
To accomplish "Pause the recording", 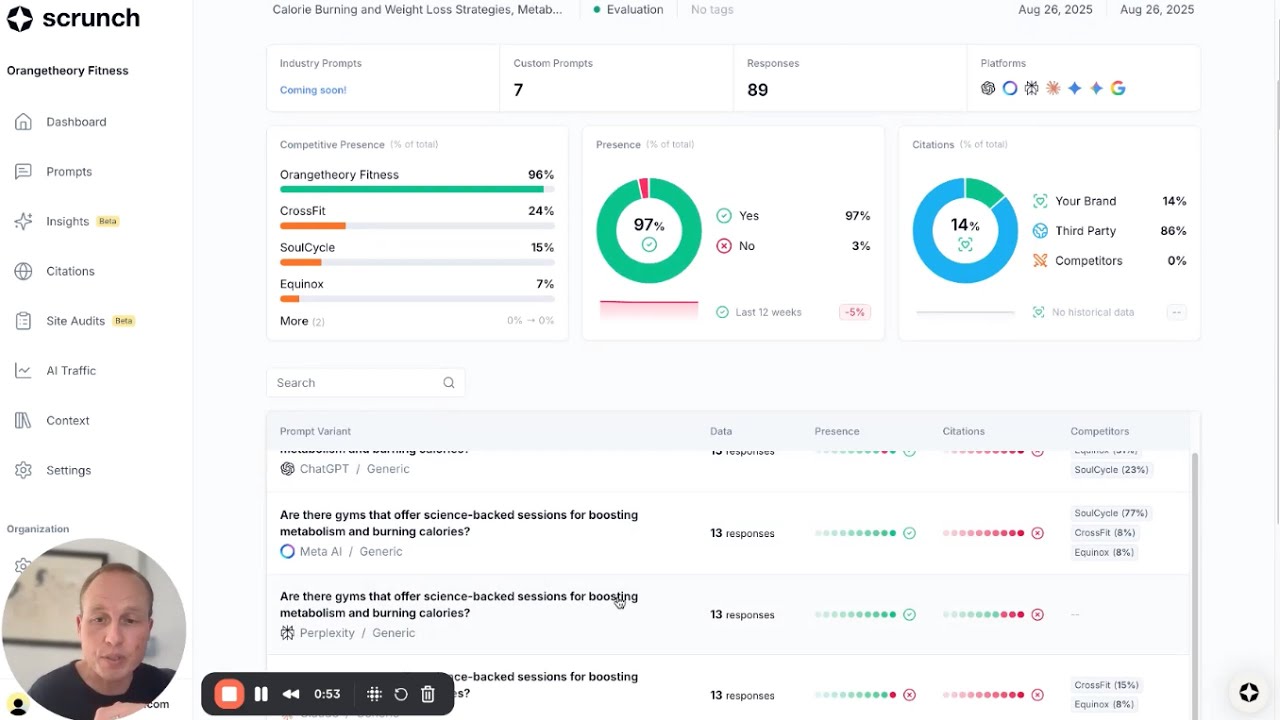I will [261, 694].
